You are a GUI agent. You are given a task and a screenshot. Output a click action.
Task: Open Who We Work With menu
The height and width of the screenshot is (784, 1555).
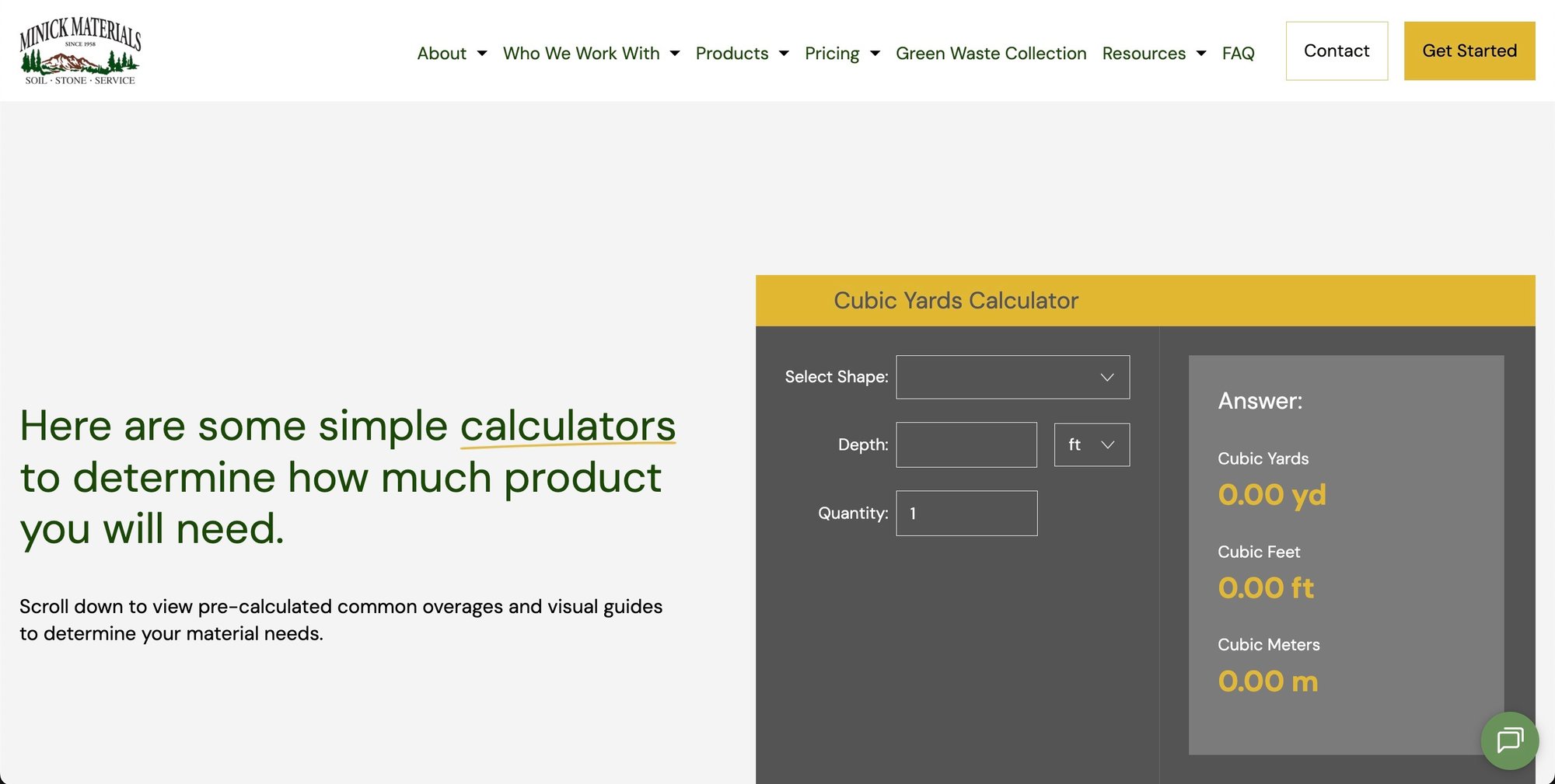click(x=581, y=53)
